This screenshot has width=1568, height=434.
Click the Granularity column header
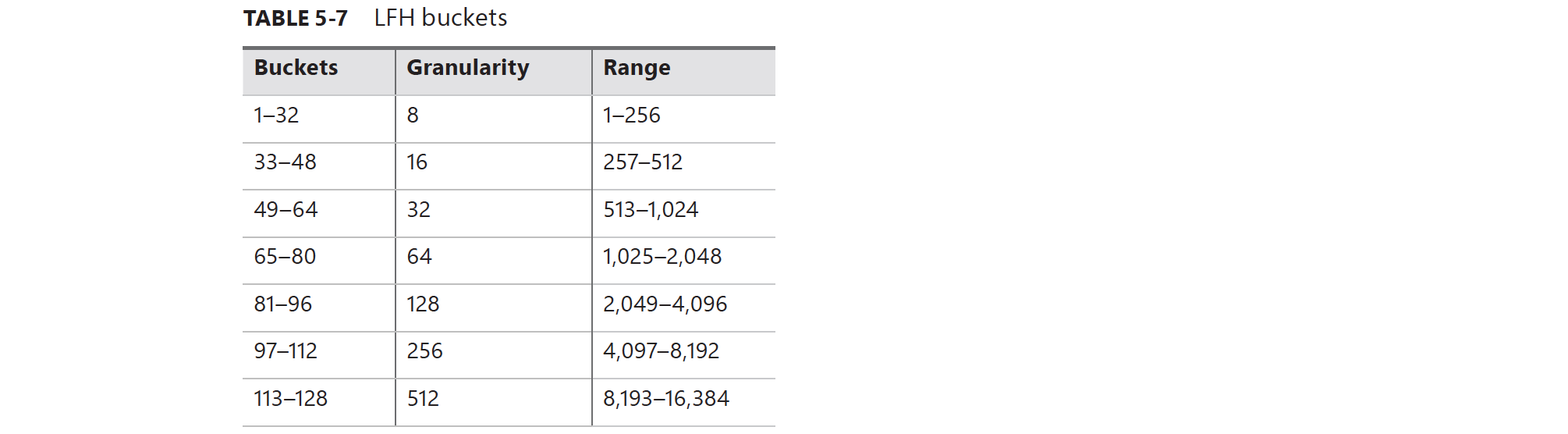click(x=468, y=68)
